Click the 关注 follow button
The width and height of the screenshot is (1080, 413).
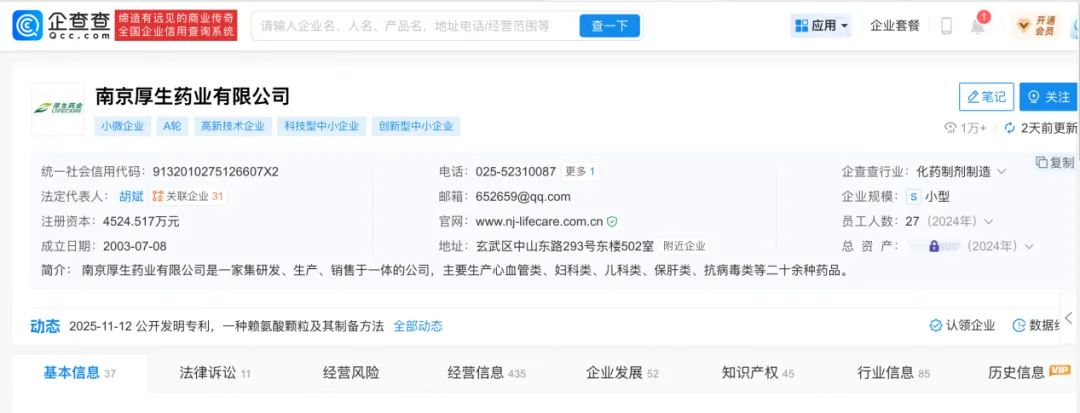(1048, 97)
